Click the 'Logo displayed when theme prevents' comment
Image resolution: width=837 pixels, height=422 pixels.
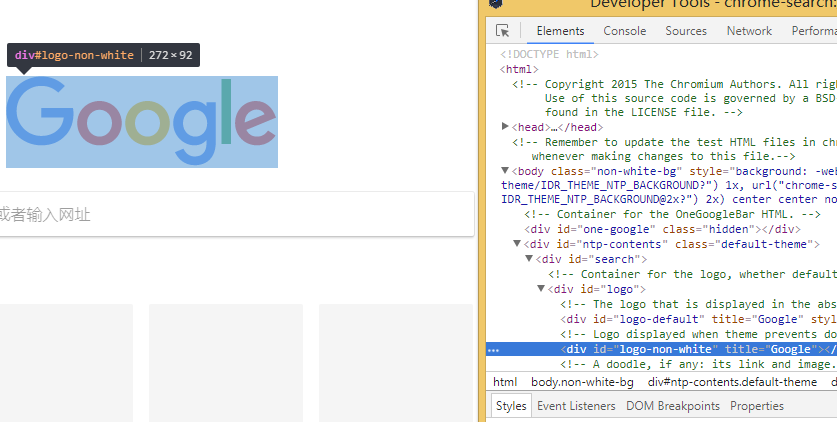pos(698,335)
